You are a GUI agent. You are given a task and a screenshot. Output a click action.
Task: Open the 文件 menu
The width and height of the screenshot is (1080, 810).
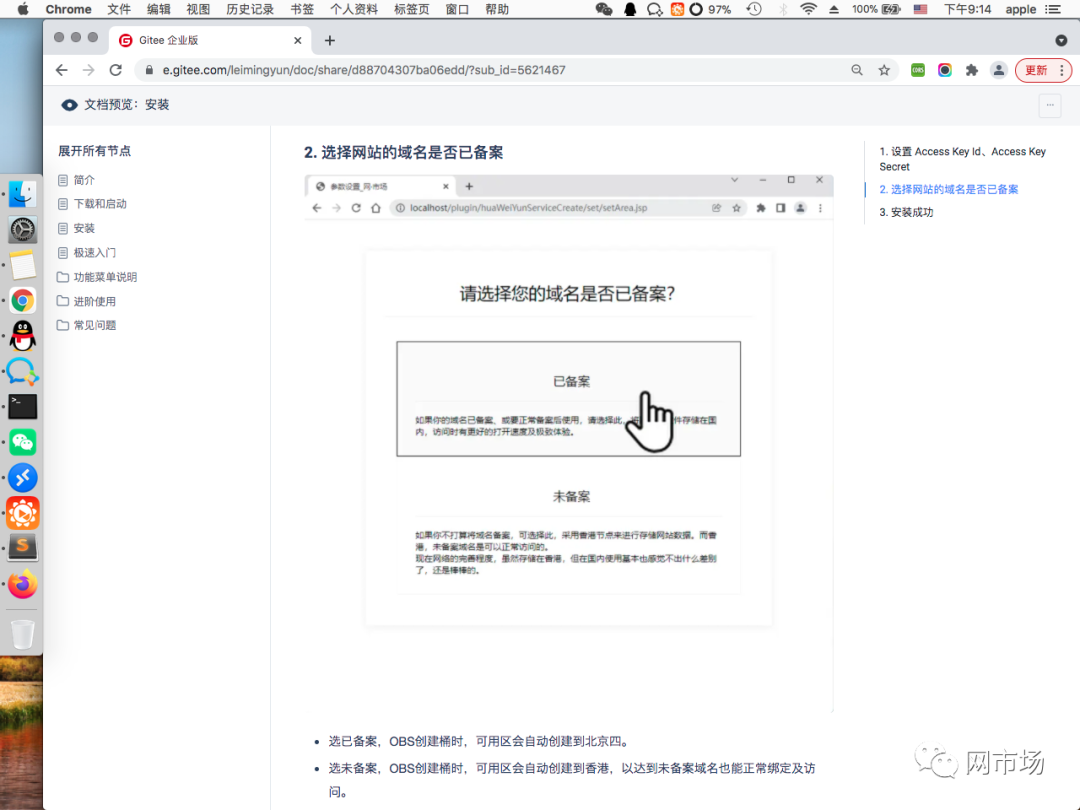[118, 9]
